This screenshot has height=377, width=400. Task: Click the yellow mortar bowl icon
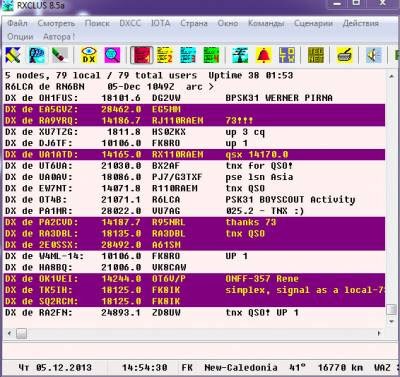coord(345,55)
